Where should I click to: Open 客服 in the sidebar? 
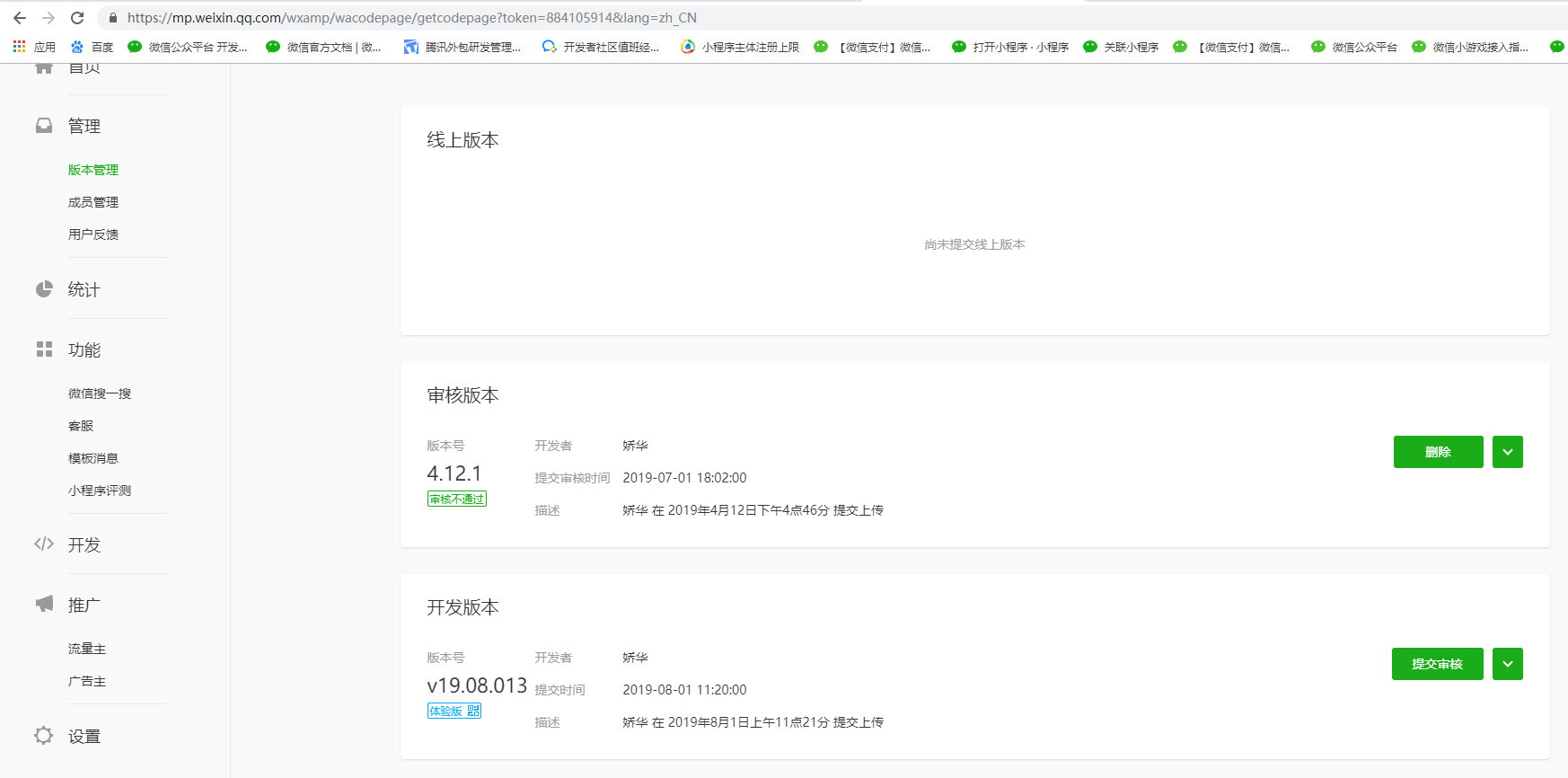pos(81,426)
